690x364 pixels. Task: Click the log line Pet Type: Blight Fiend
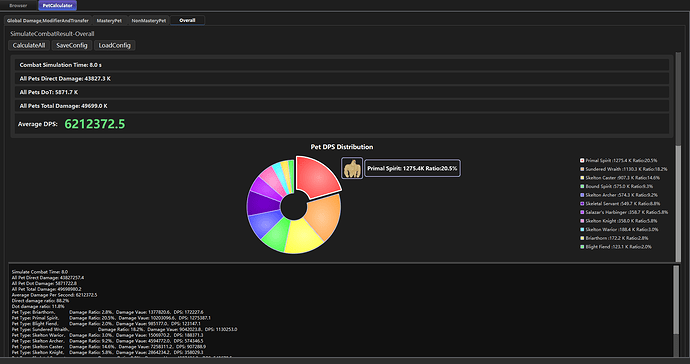(106, 324)
